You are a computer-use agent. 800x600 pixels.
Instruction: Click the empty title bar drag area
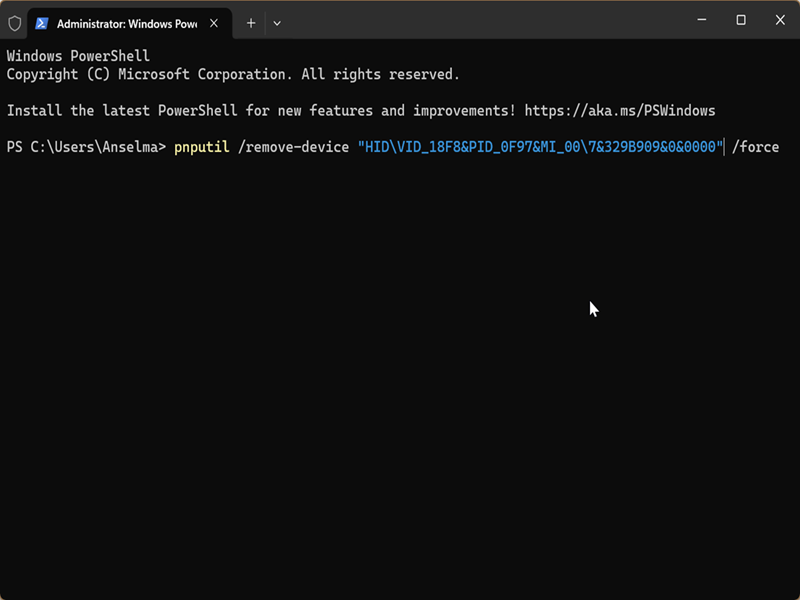[x=480, y=20]
